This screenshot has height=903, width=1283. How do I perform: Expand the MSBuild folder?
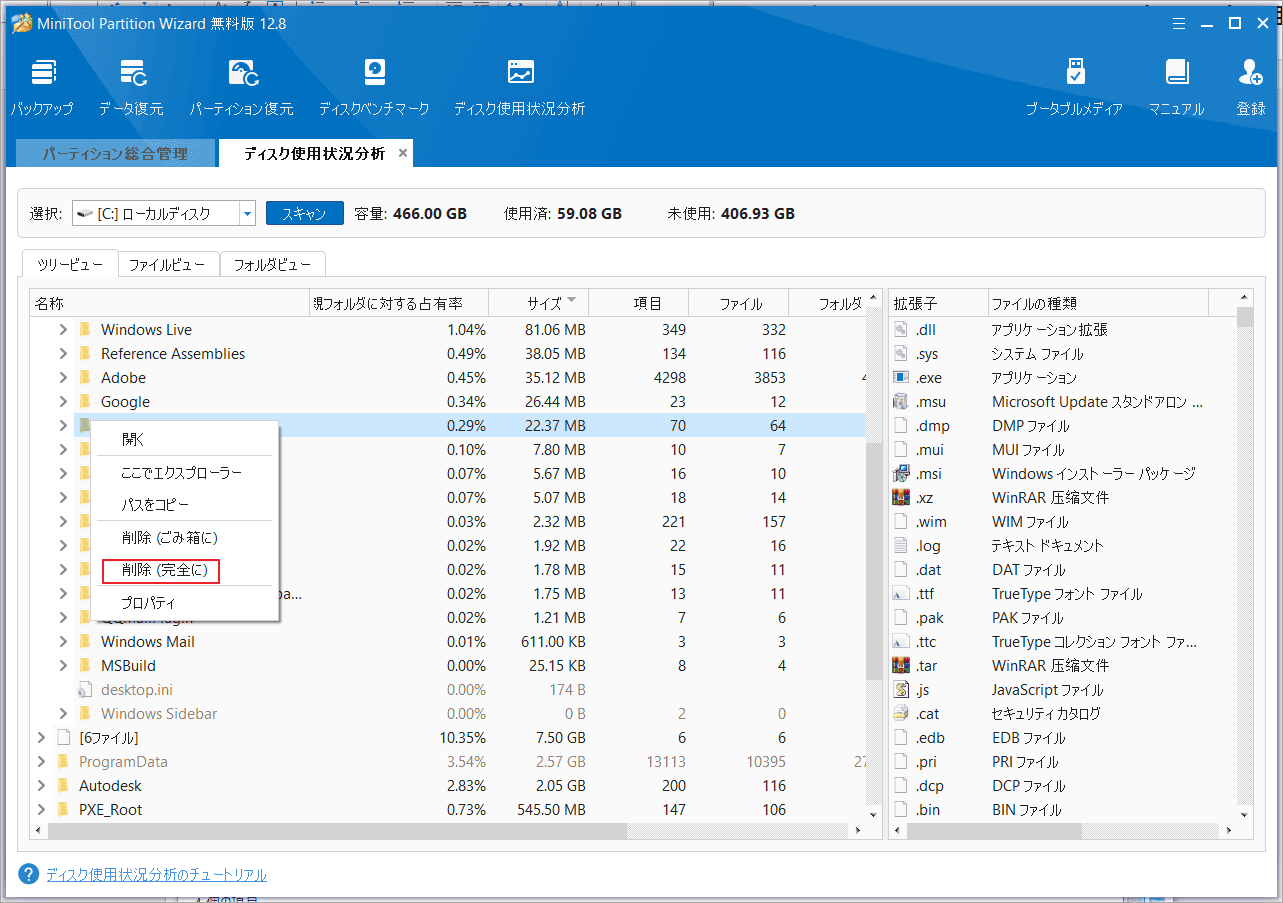click(63, 666)
